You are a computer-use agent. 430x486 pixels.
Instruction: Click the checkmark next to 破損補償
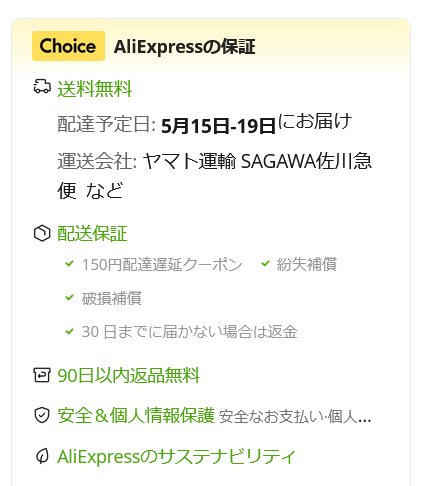[69, 297]
